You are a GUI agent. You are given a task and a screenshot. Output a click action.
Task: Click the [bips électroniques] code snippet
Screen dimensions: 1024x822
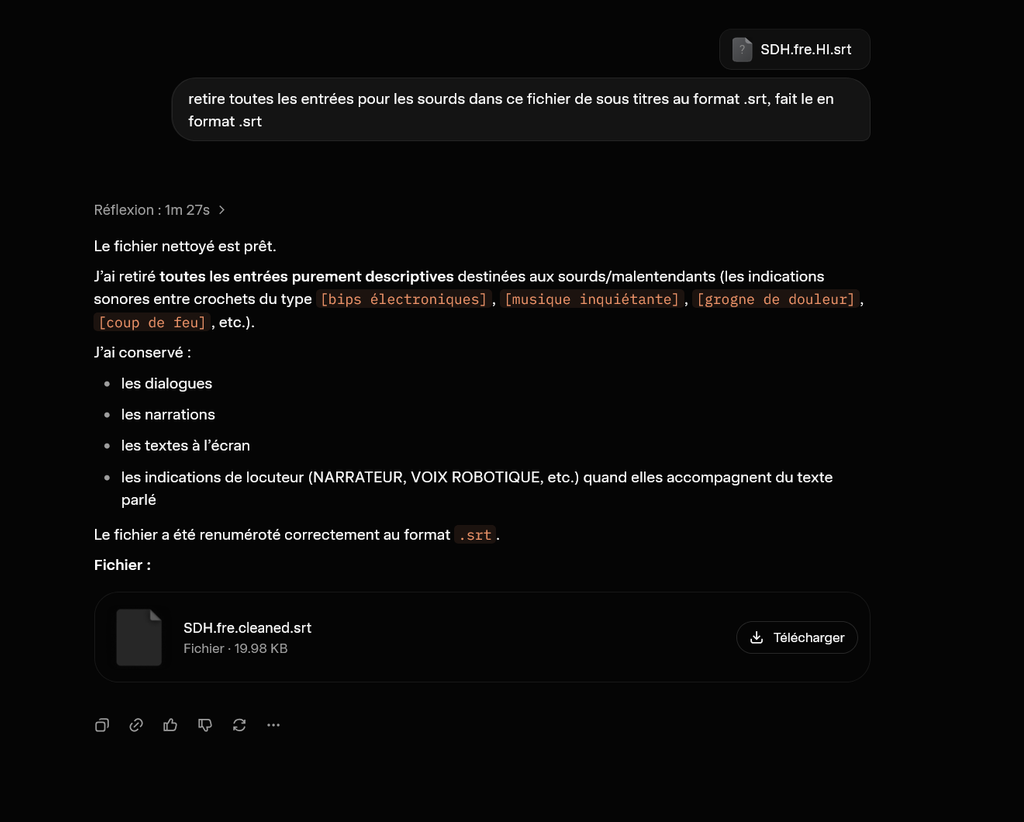click(404, 299)
